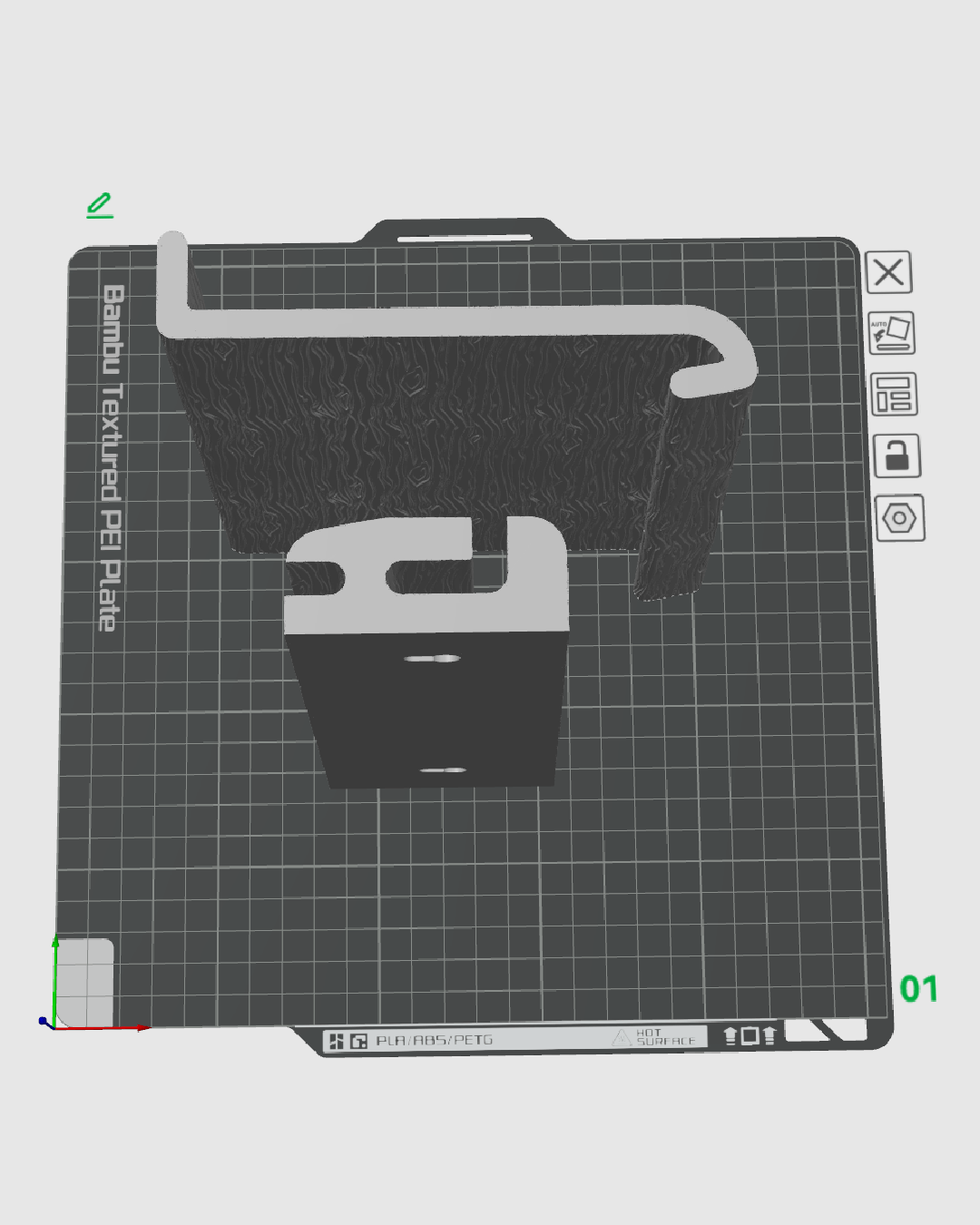The width and height of the screenshot is (980, 1225).
Task: Click the green plate number 01
Action: [x=918, y=989]
